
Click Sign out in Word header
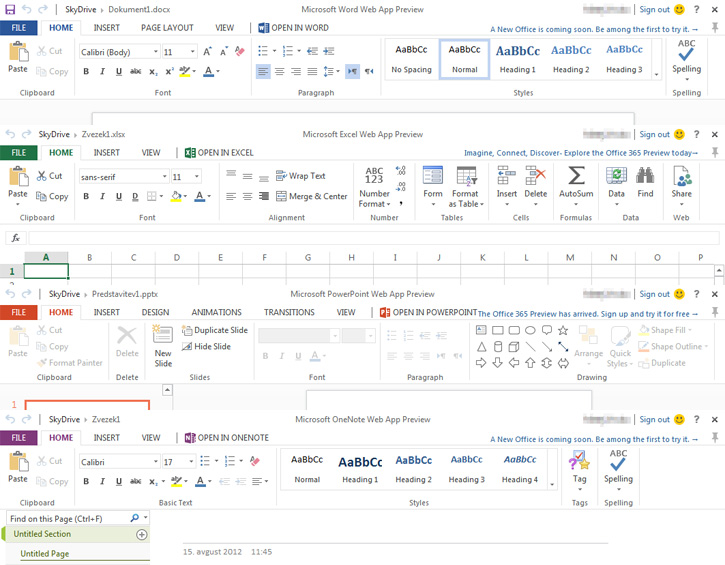[x=654, y=9]
